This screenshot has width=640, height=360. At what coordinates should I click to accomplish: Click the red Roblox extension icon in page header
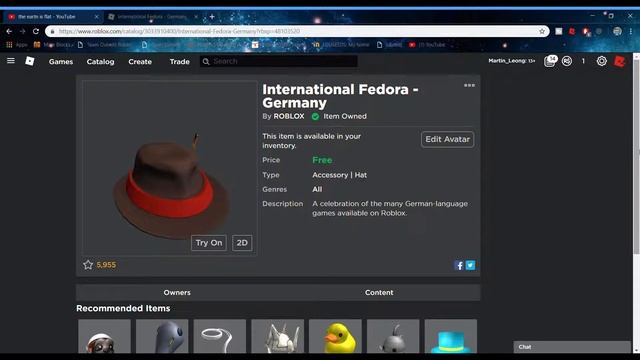coord(620,61)
